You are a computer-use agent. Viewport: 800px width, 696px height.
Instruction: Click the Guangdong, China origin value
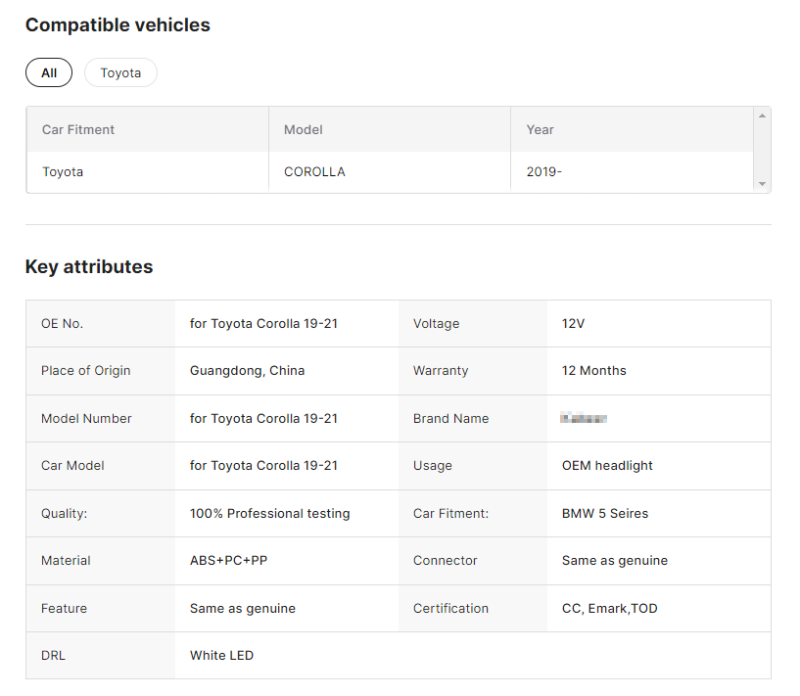(x=247, y=371)
